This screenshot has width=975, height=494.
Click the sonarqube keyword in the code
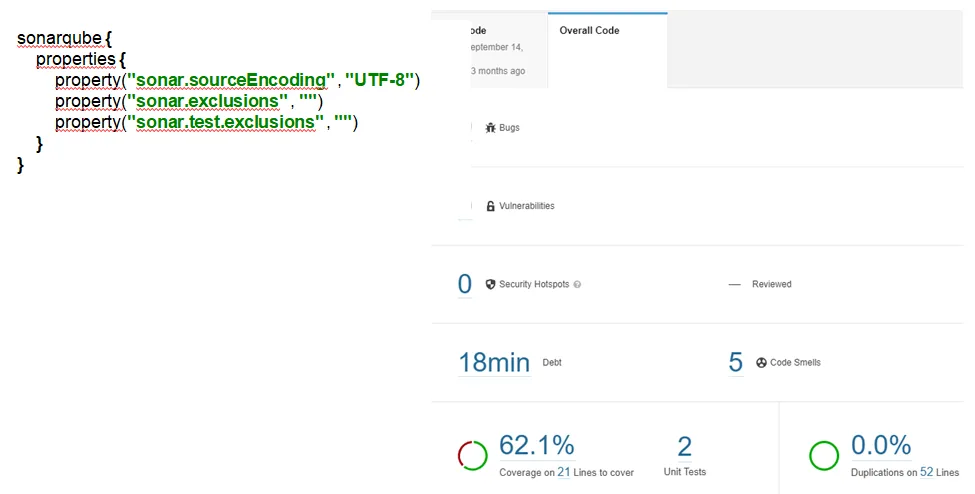click(x=59, y=39)
